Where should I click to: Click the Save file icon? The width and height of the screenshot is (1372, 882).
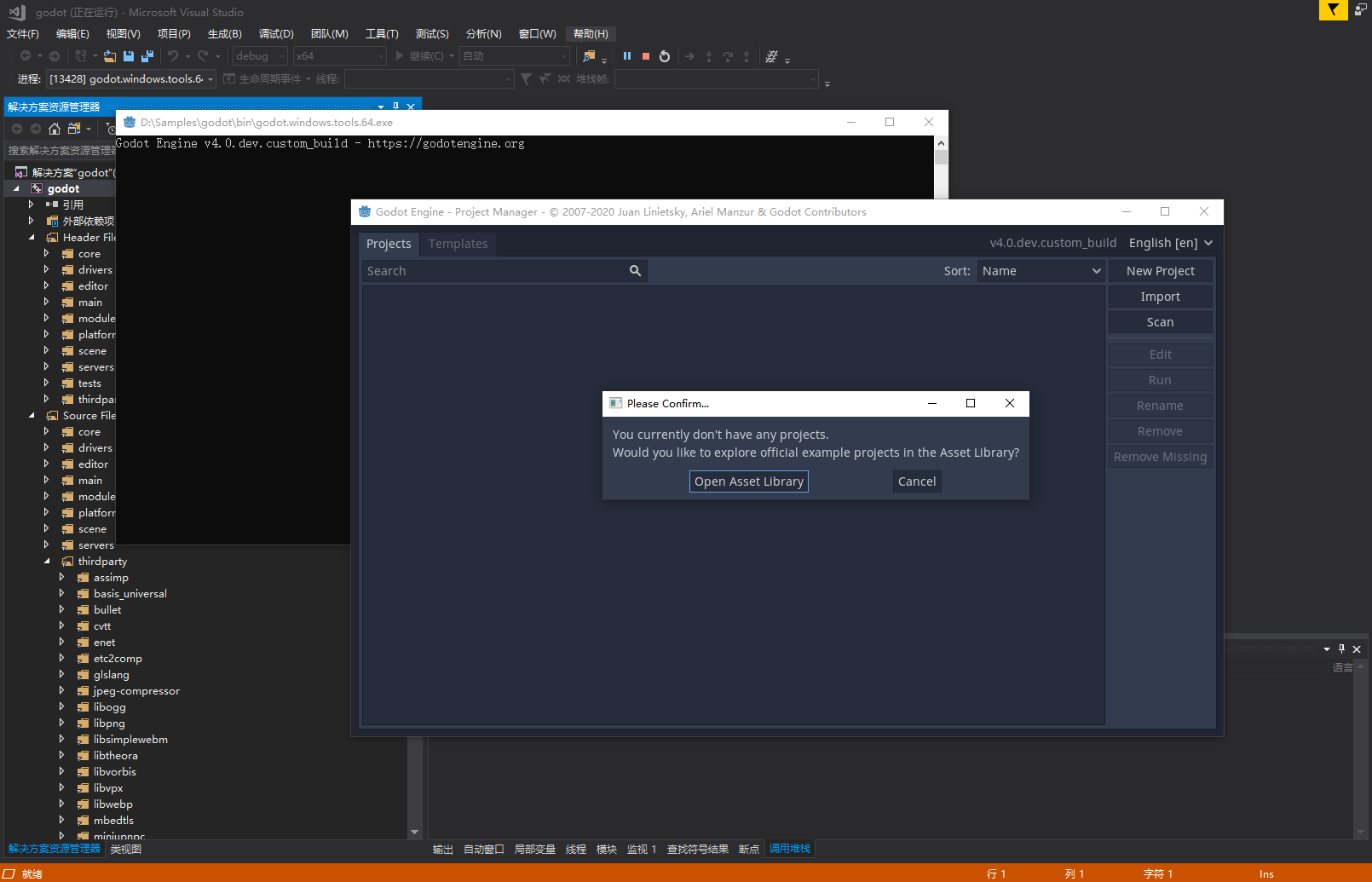click(129, 56)
